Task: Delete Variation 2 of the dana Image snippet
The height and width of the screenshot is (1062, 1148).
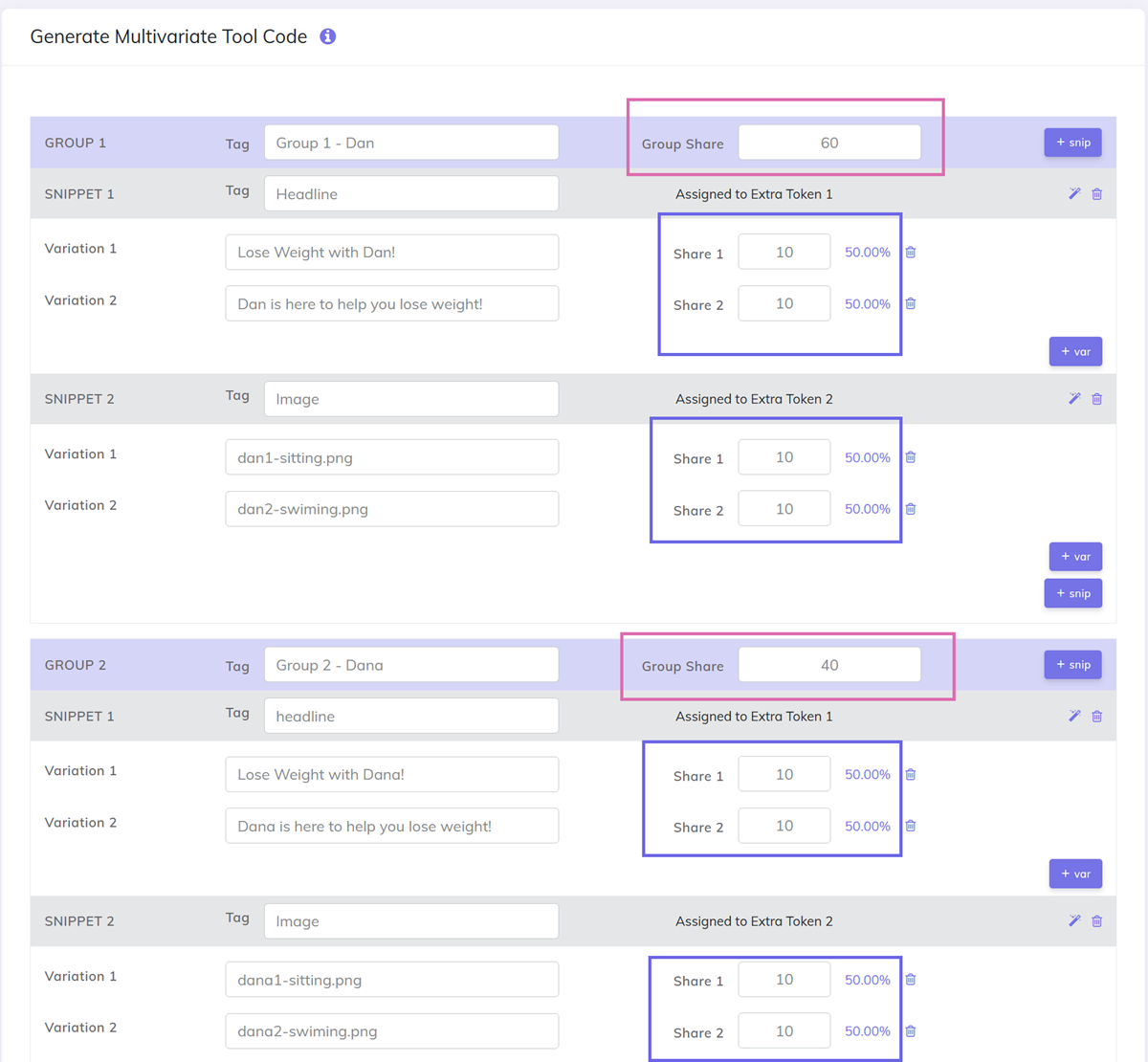Action: click(x=910, y=1030)
